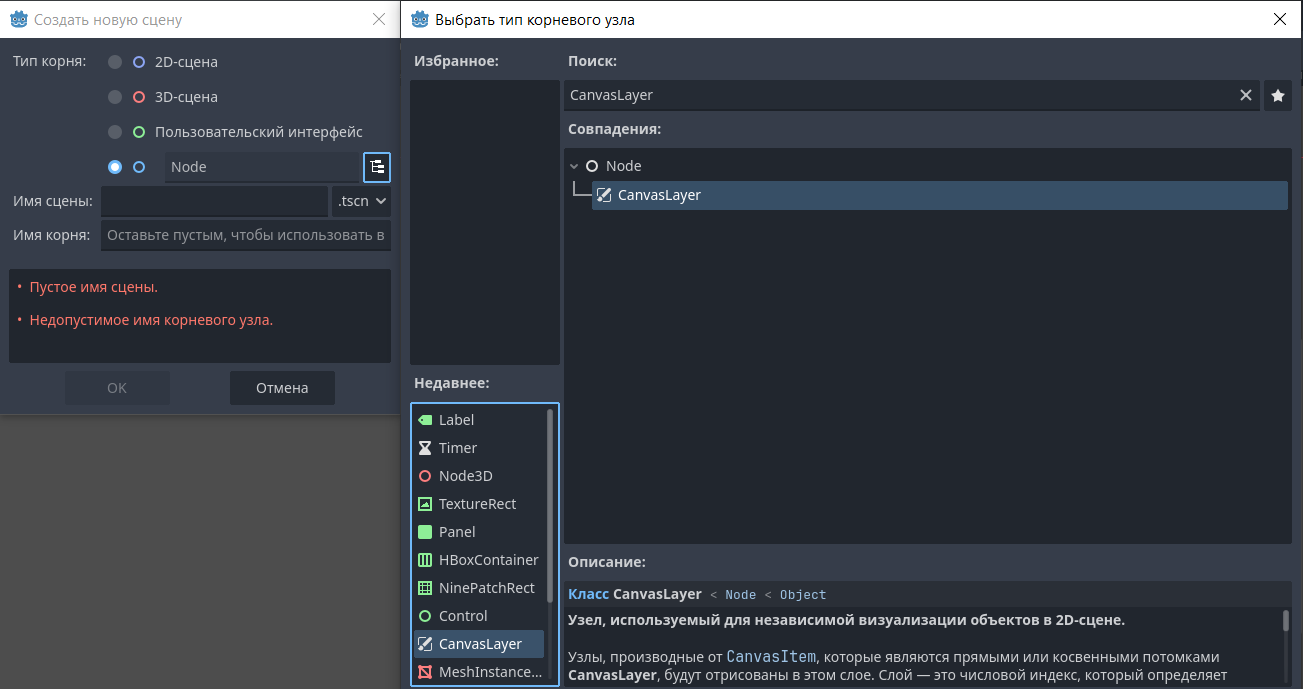Viewport: 1303px width, 689px height.
Task: Click the Имя корня input field
Action: 245,236
